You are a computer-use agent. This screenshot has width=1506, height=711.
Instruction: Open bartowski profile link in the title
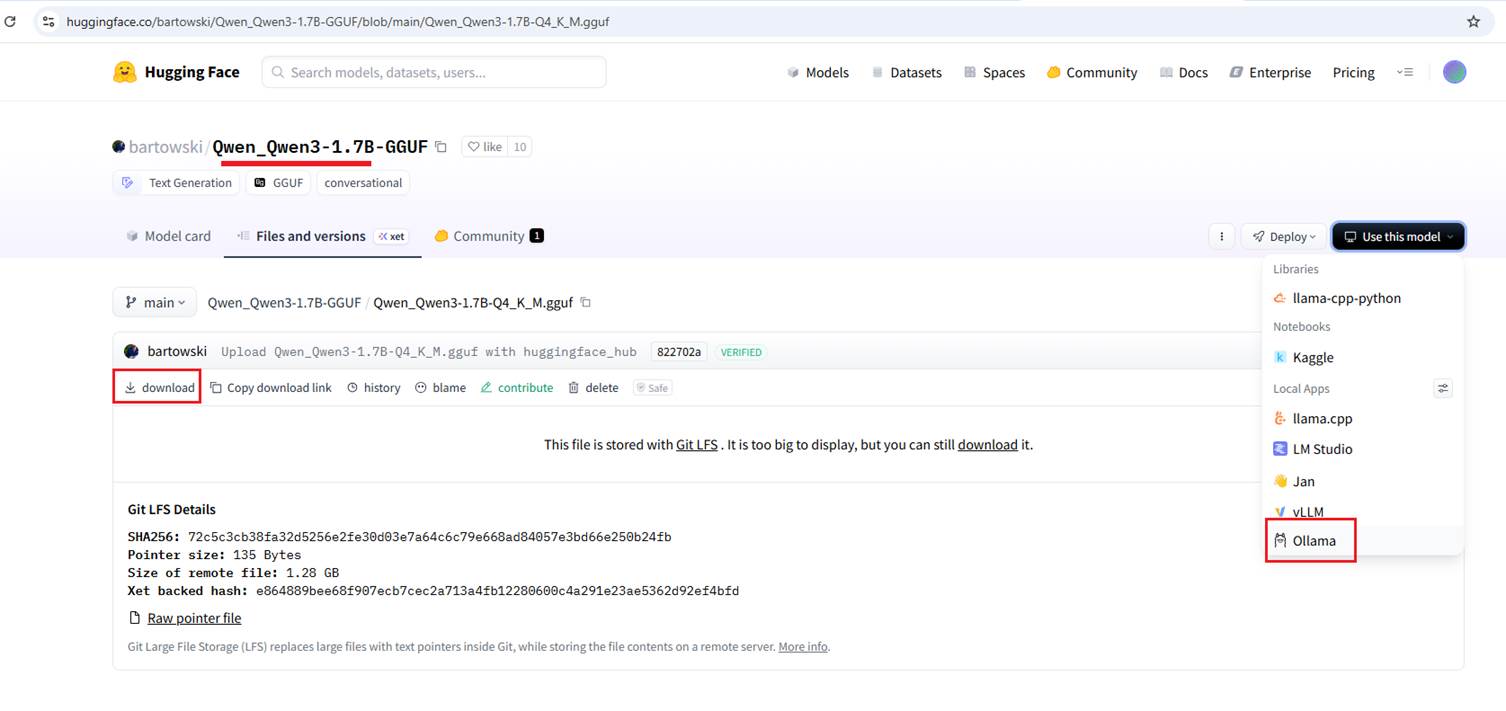(x=166, y=147)
